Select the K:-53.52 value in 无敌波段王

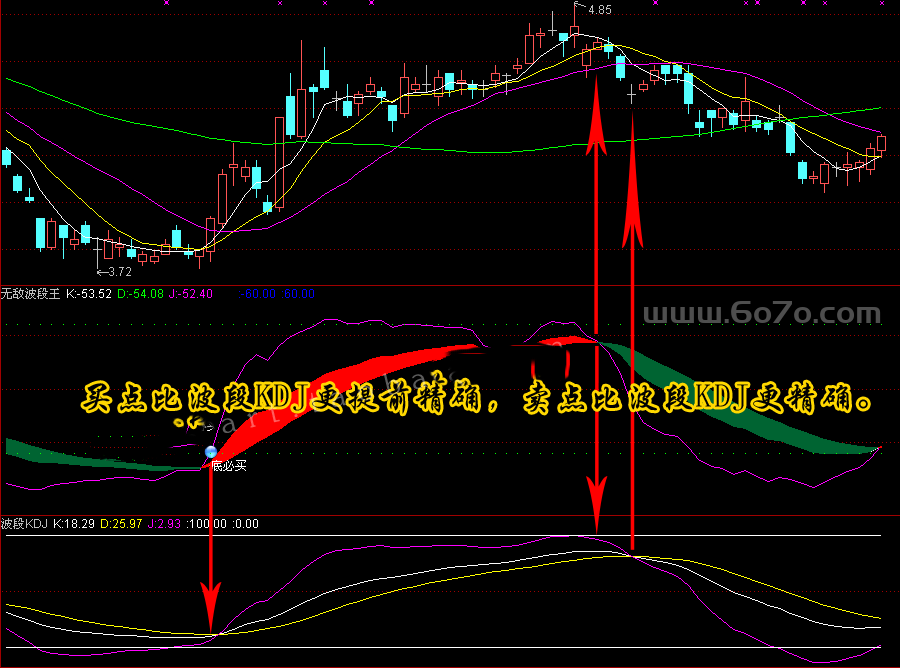click(89, 294)
